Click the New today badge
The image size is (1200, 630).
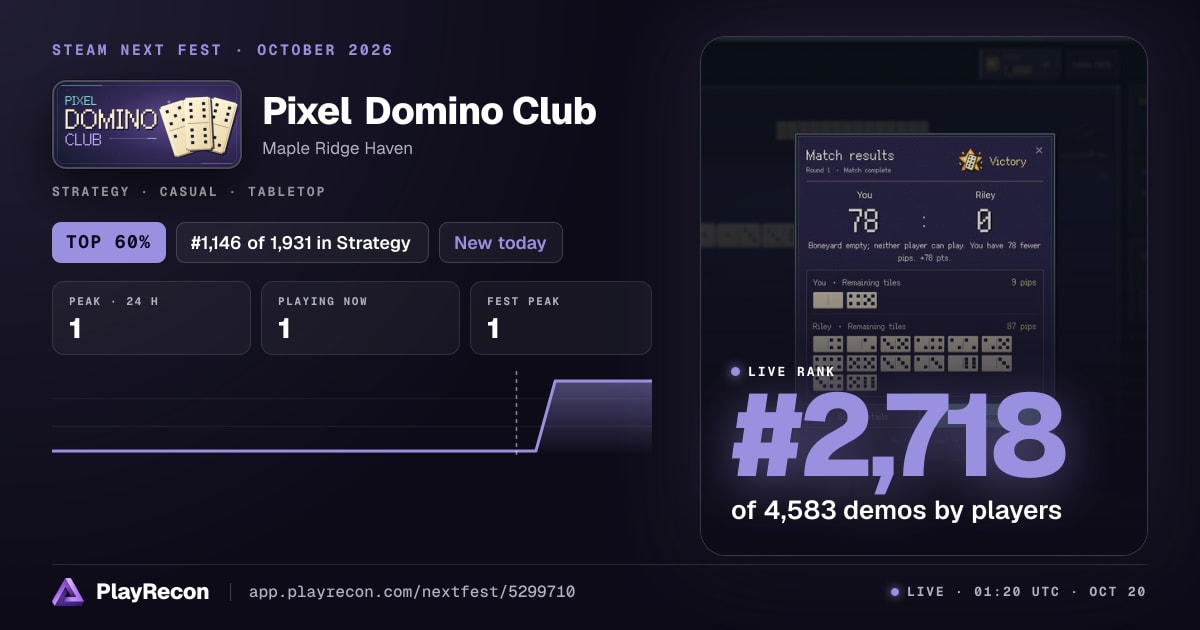pos(500,242)
